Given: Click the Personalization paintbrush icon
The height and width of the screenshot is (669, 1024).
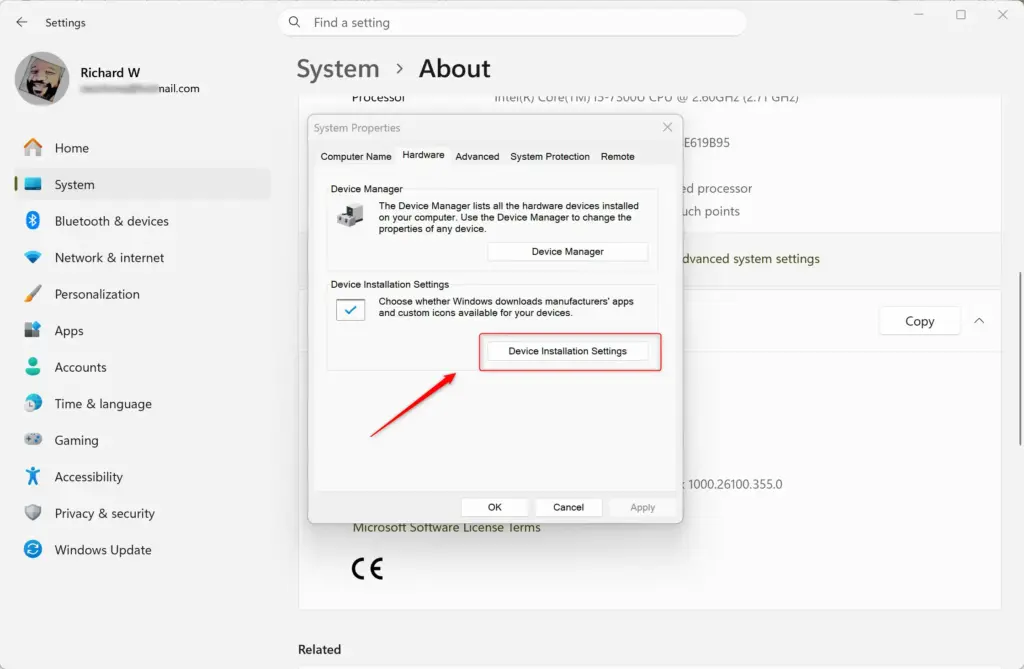Looking at the screenshot, I should (x=33, y=294).
